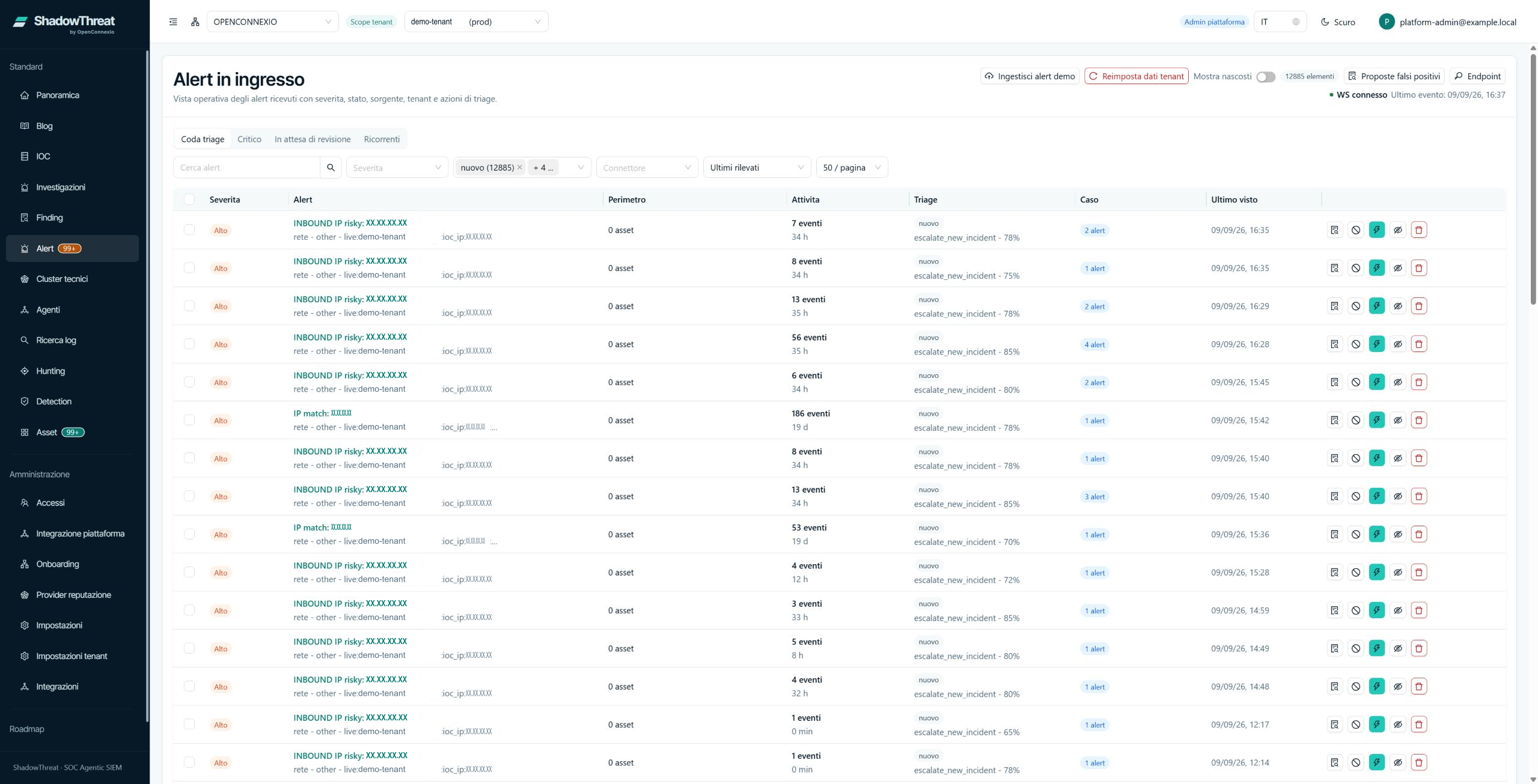
Task: Check the row with 186 eventi
Action: click(189, 420)
